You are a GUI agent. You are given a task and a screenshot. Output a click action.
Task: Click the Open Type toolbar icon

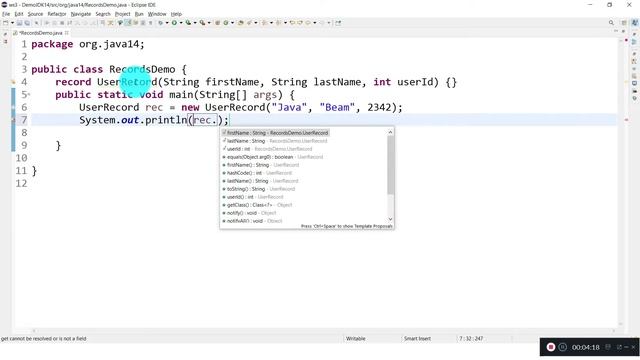pyautogui.click(x=241, y=23)
